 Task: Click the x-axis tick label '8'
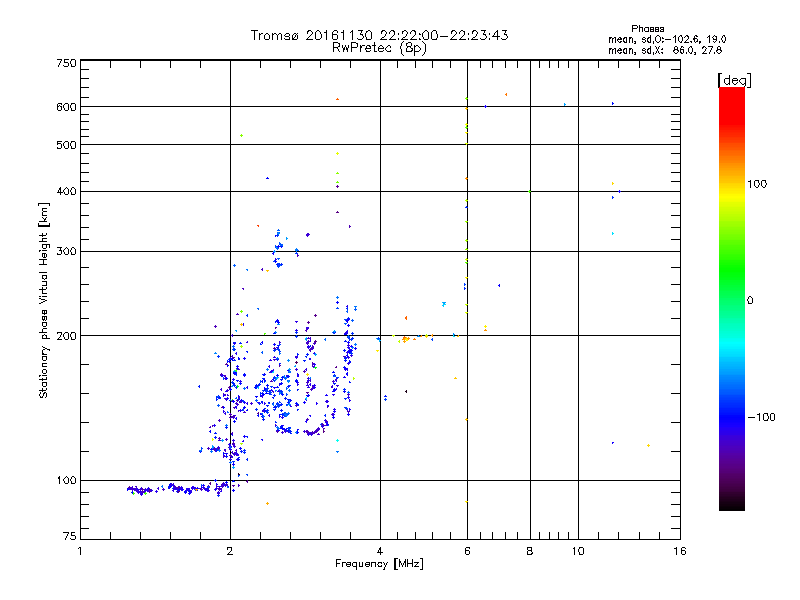530,551
